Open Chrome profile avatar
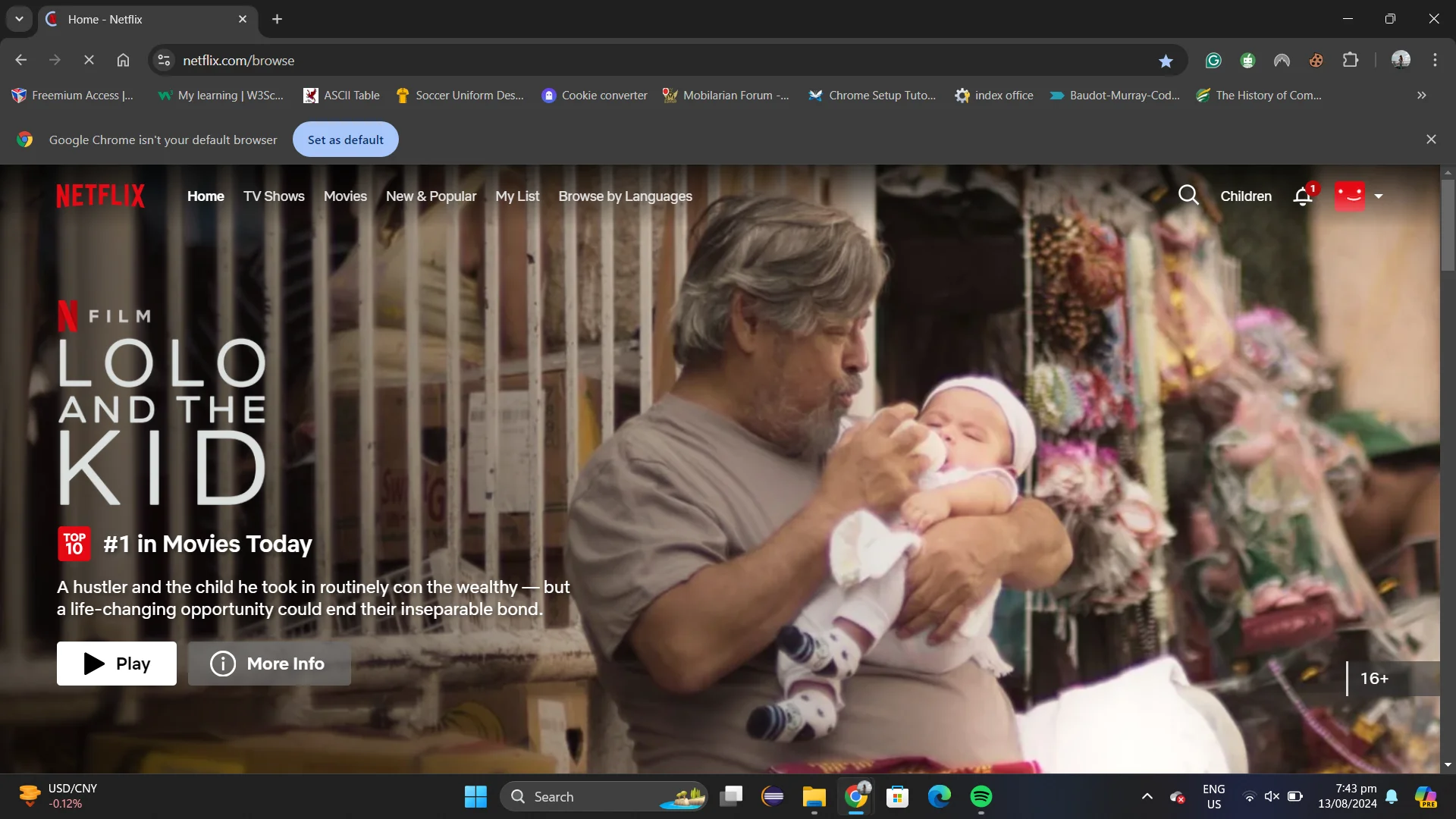The image size is (1456, 819). pos(1401,60)
